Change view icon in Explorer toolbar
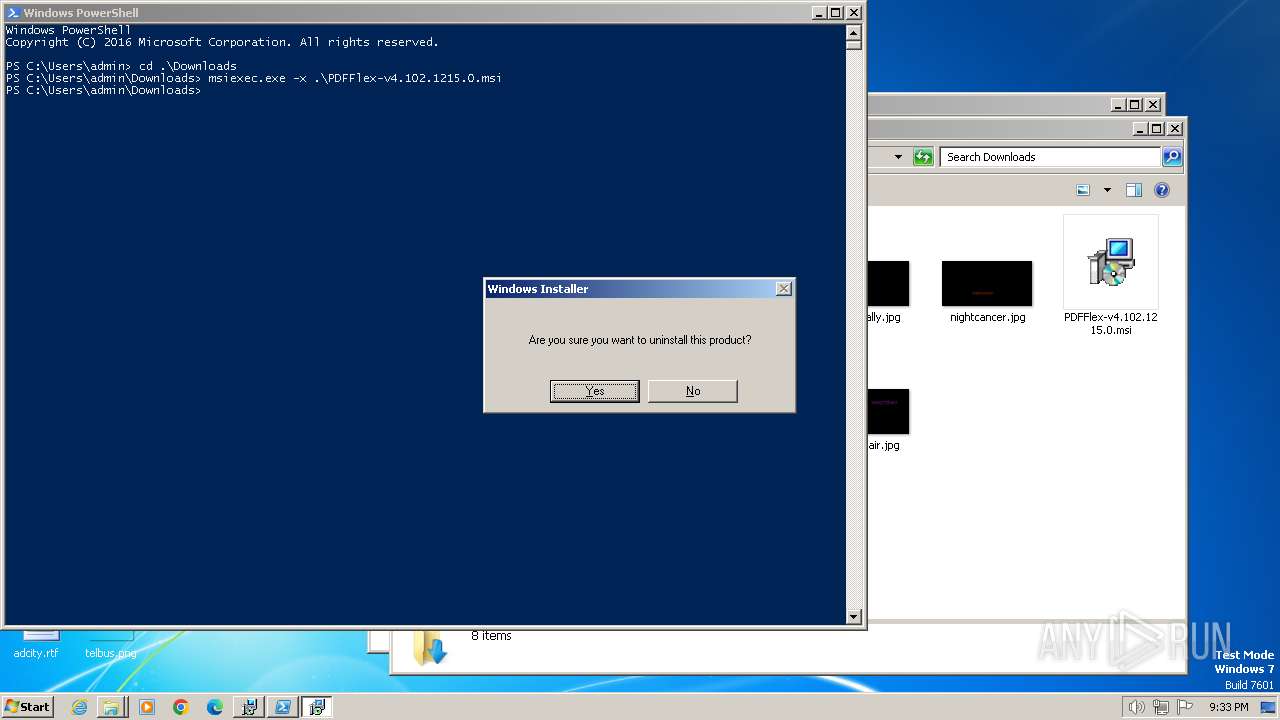Viewport: 1280px width, 720px height. pyautogui.click(x=1083, y=190)
